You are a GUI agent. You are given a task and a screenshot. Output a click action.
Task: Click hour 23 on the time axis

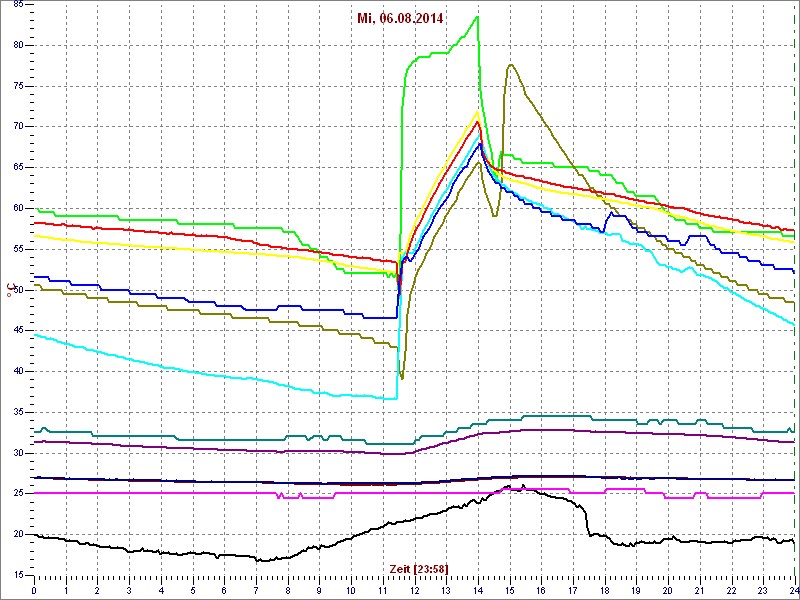click(763, 590)
